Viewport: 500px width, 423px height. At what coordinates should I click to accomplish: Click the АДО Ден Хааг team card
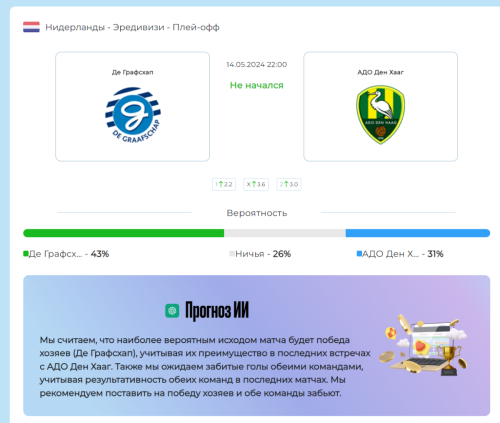[x=381, y=107]
